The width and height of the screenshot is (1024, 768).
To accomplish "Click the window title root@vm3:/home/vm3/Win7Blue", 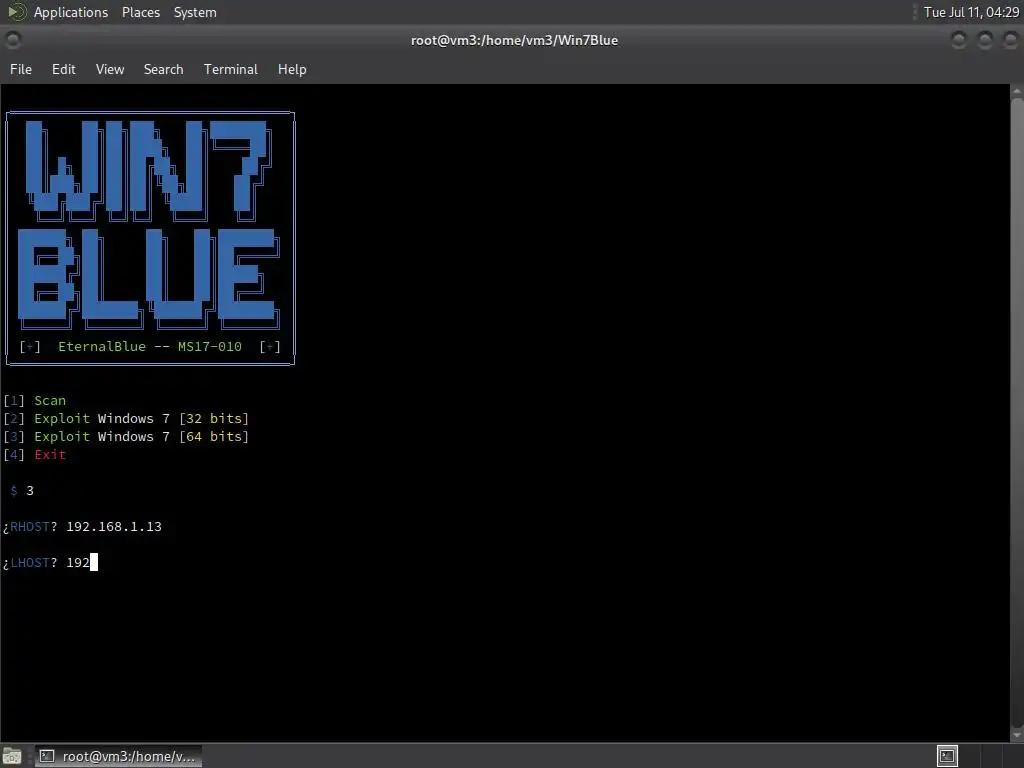I will 514,40.
